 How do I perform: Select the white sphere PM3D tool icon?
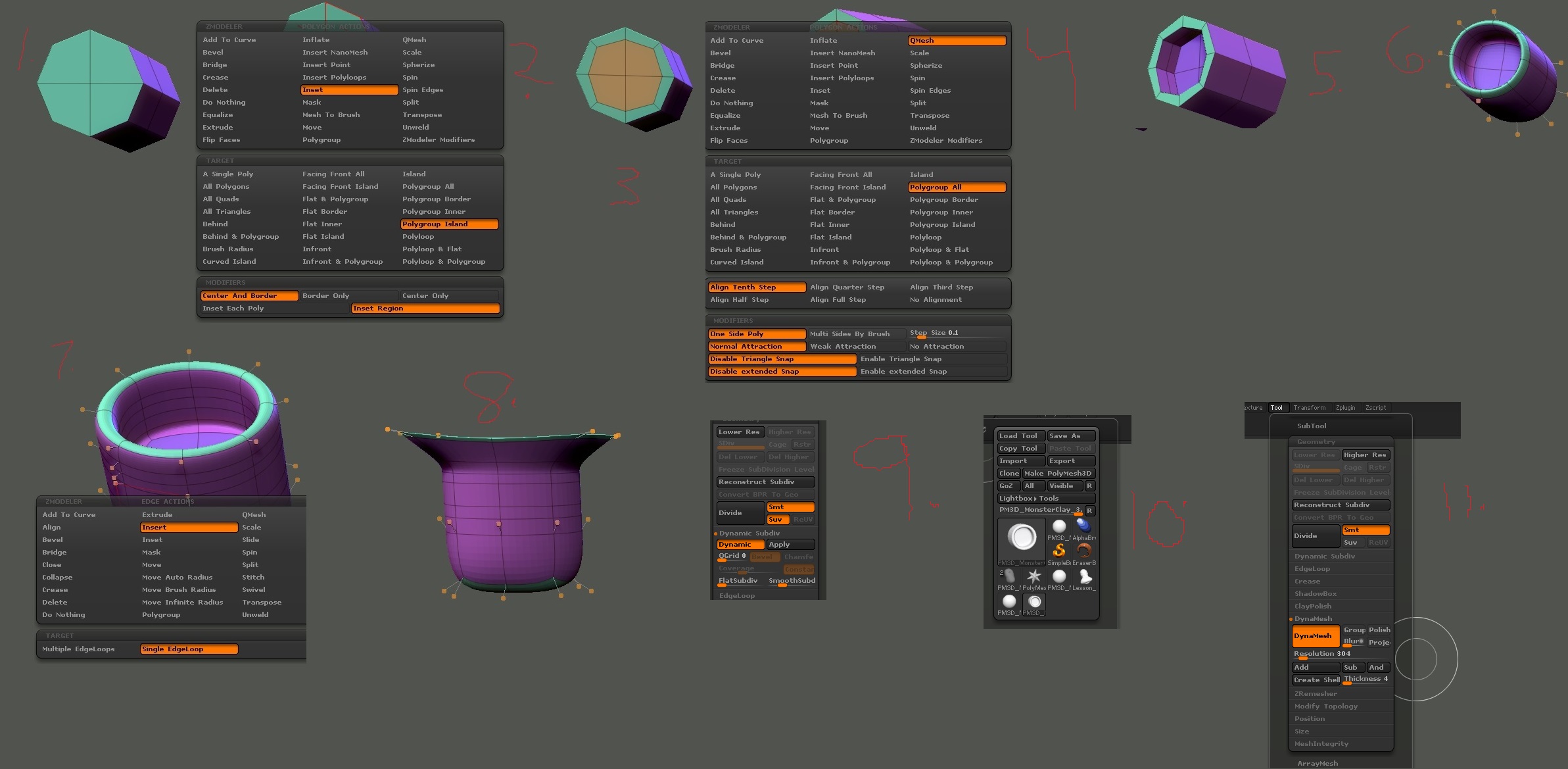[x=1059, y=526]
